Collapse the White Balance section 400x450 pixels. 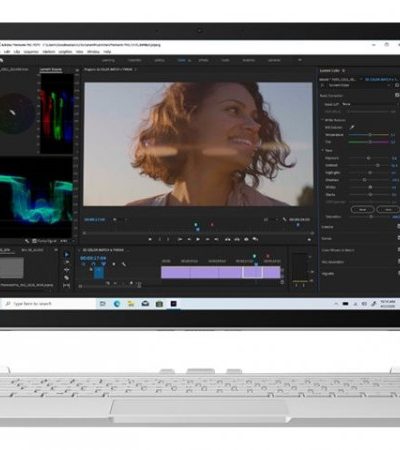click(x=323, y=120)
